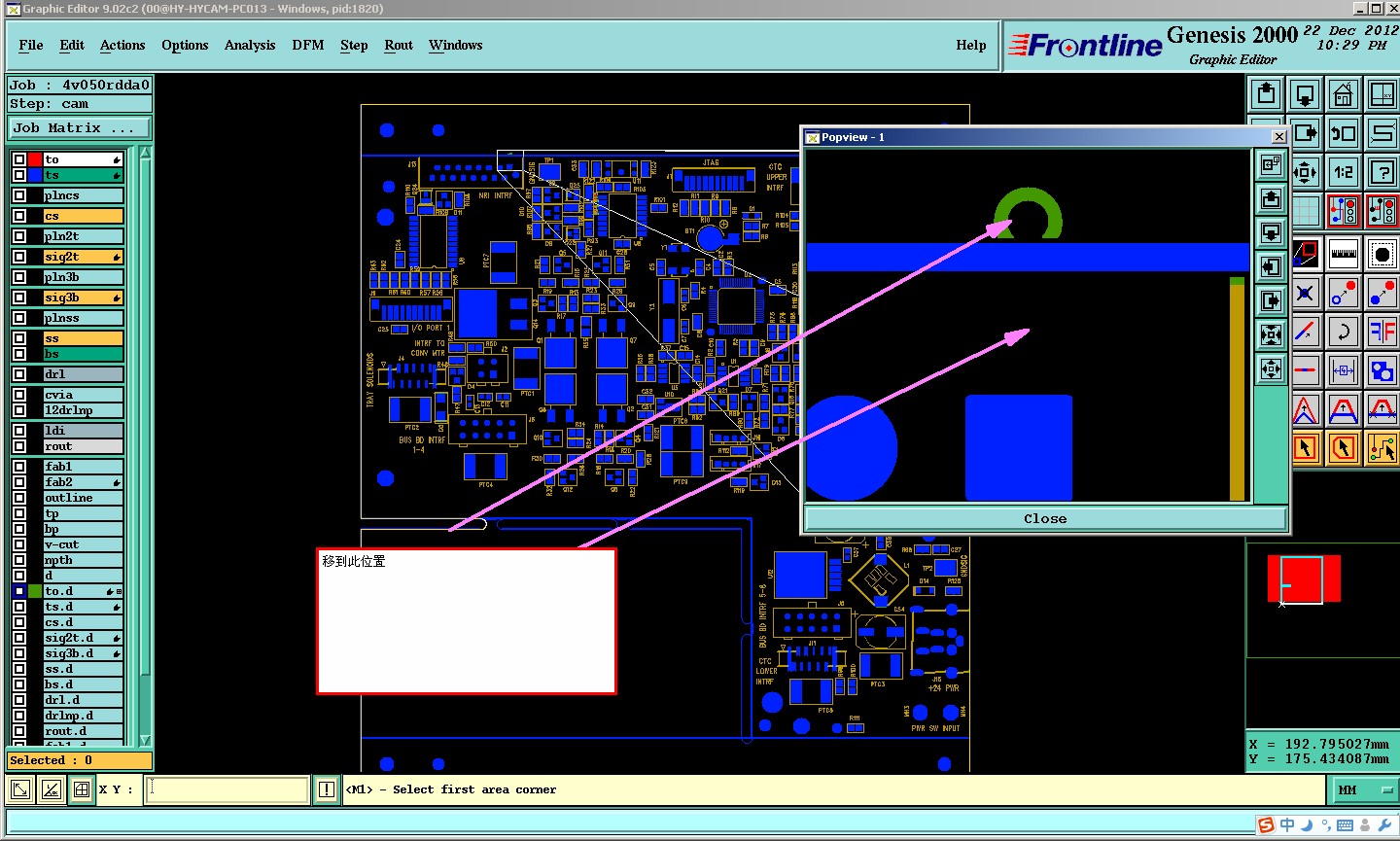Open the XY grid window icon
Screen dimensions: 1400x841
[1382, 94]
